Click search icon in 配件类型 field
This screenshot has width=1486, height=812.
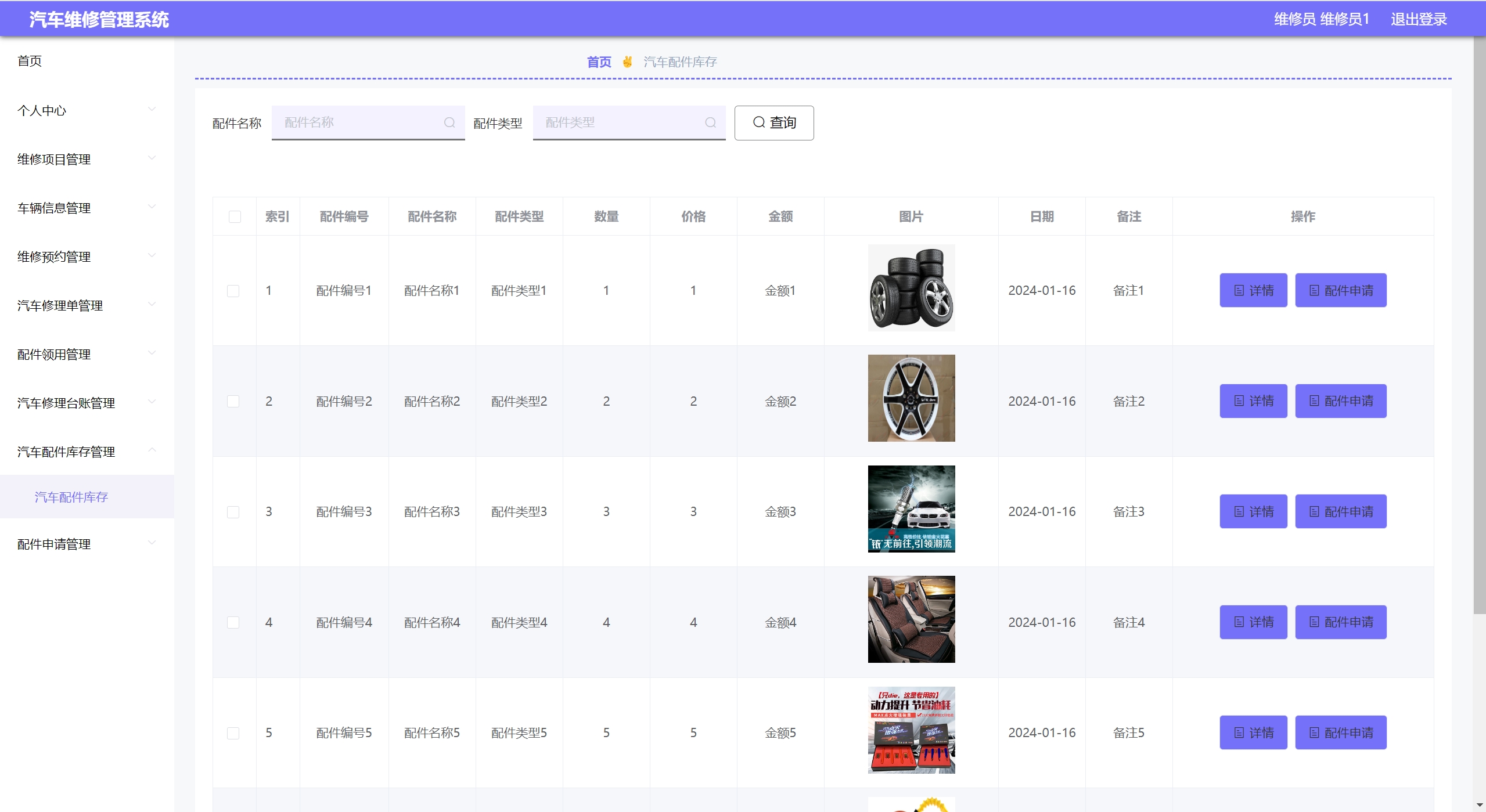coord(710,122)
